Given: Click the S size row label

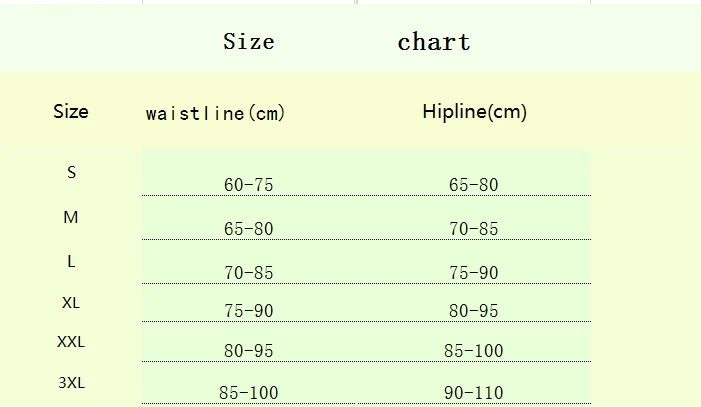Looking at the screenshot, I should click(x=72, y=172).
